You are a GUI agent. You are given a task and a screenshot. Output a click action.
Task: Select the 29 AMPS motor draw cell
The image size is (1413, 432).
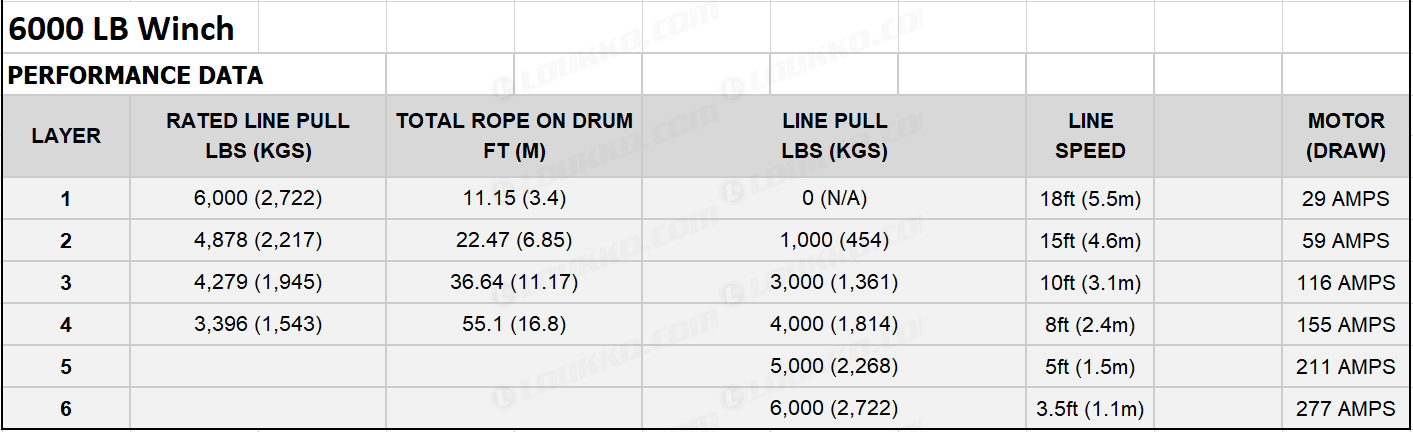[1346, 199]
